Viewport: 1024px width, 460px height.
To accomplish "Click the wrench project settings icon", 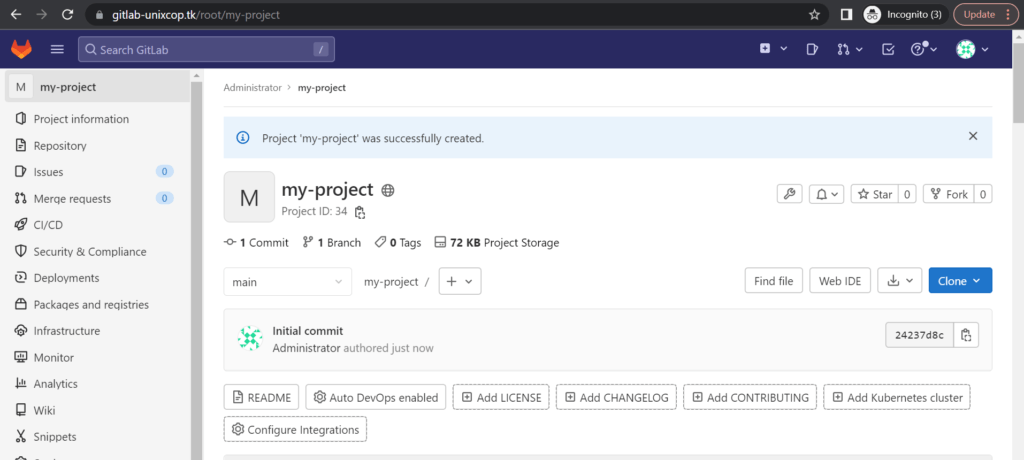I will [x=790, y=194].
